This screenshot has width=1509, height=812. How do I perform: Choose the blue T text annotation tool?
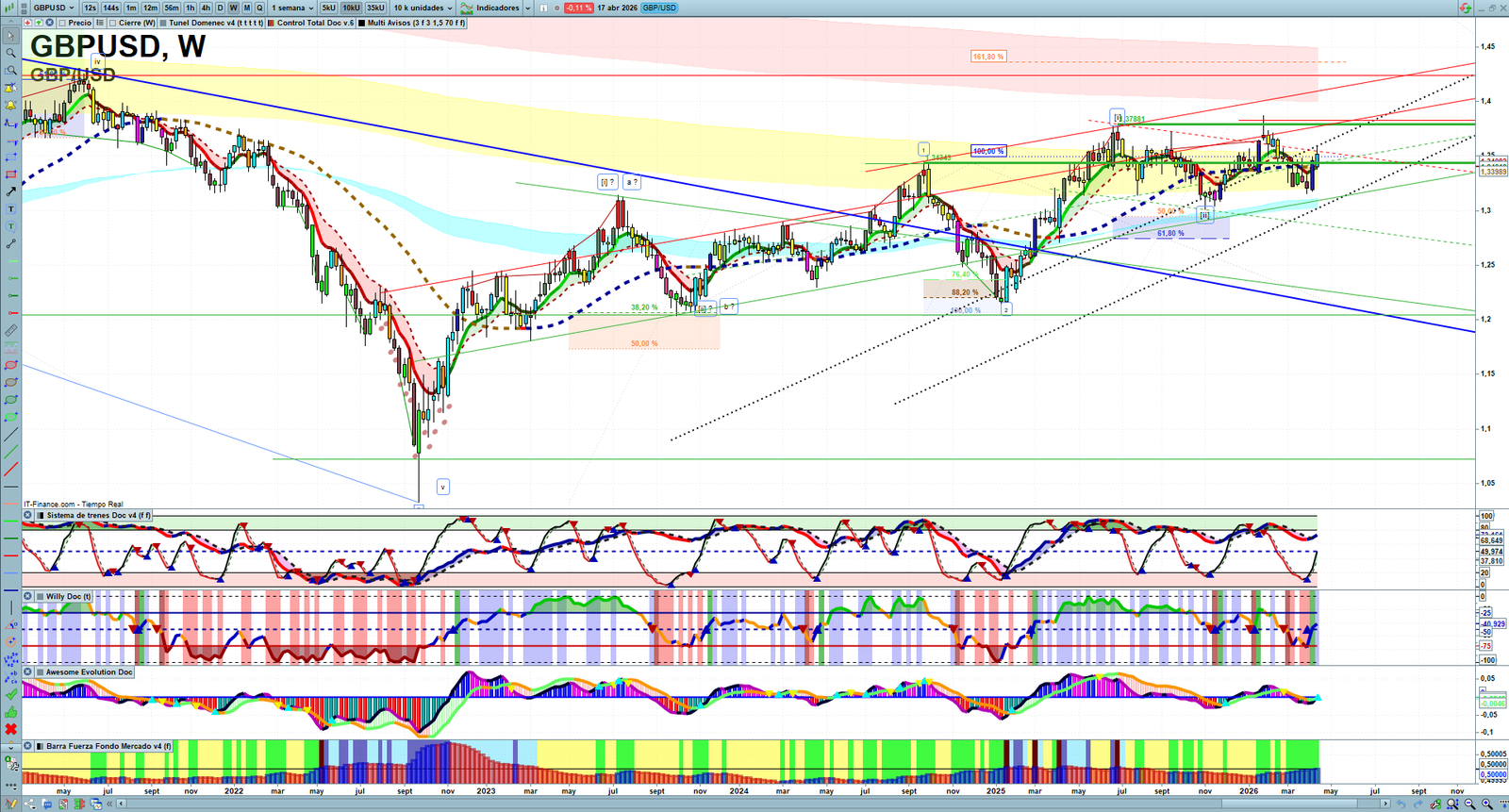coord(10,209)
